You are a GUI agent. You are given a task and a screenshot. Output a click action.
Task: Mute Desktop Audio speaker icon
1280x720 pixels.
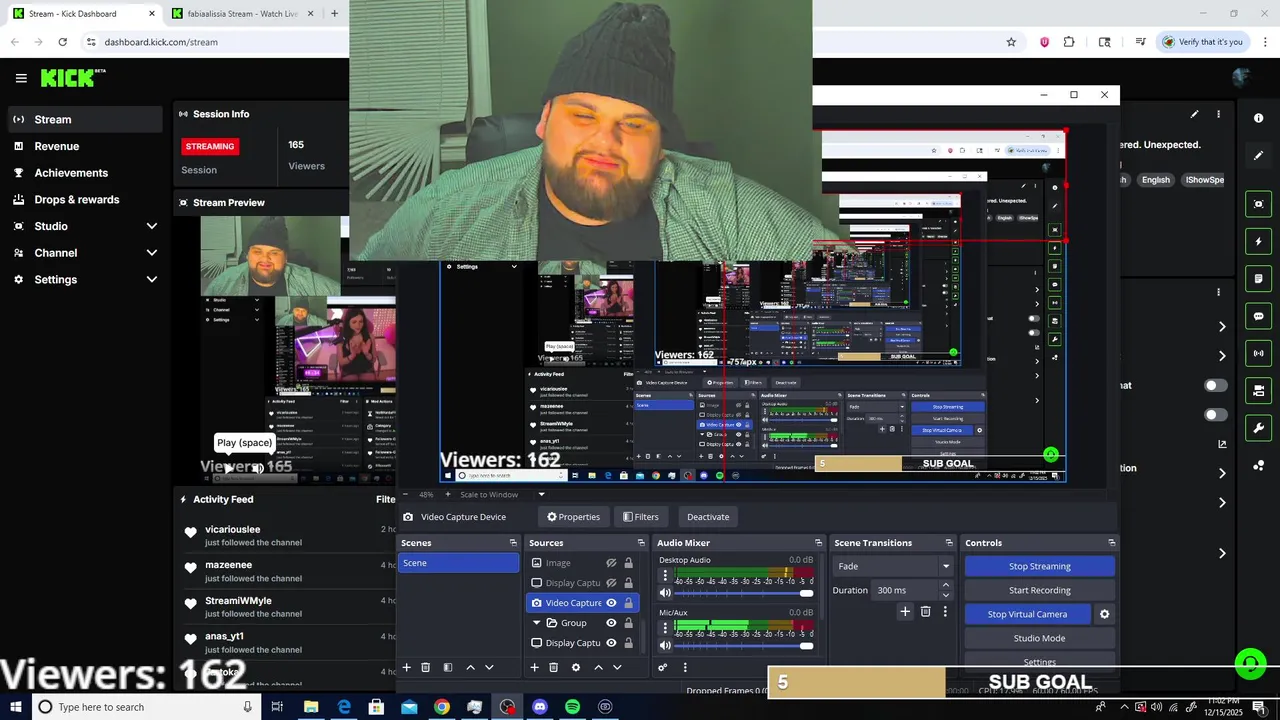pos(665,593)
